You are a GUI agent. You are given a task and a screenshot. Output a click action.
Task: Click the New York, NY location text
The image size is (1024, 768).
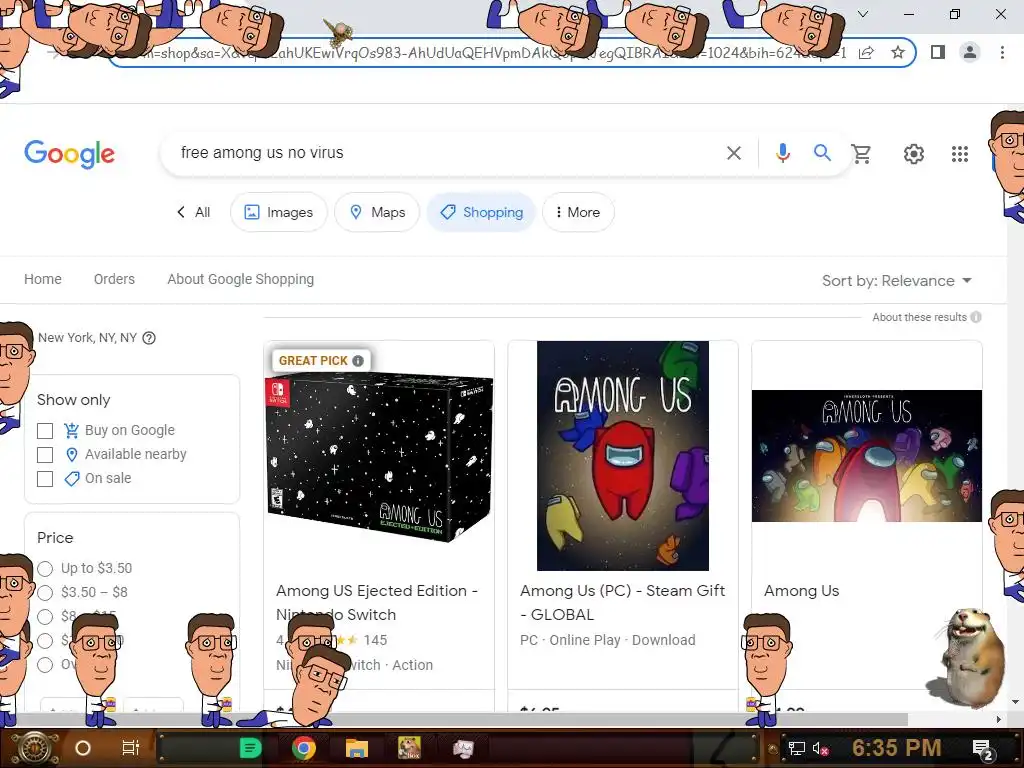point(88,338)
